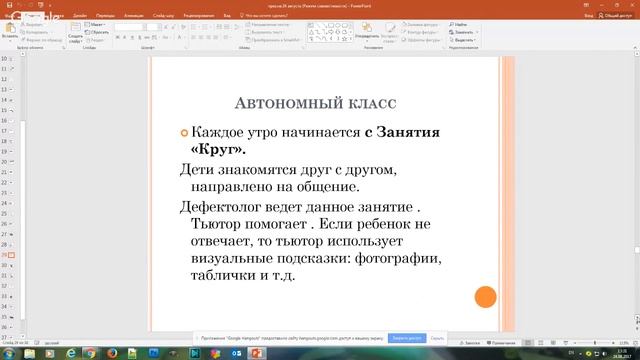Increase the list indent level
Image resolution: width=640 pixels, height=360 pixels.
point(227,27)
